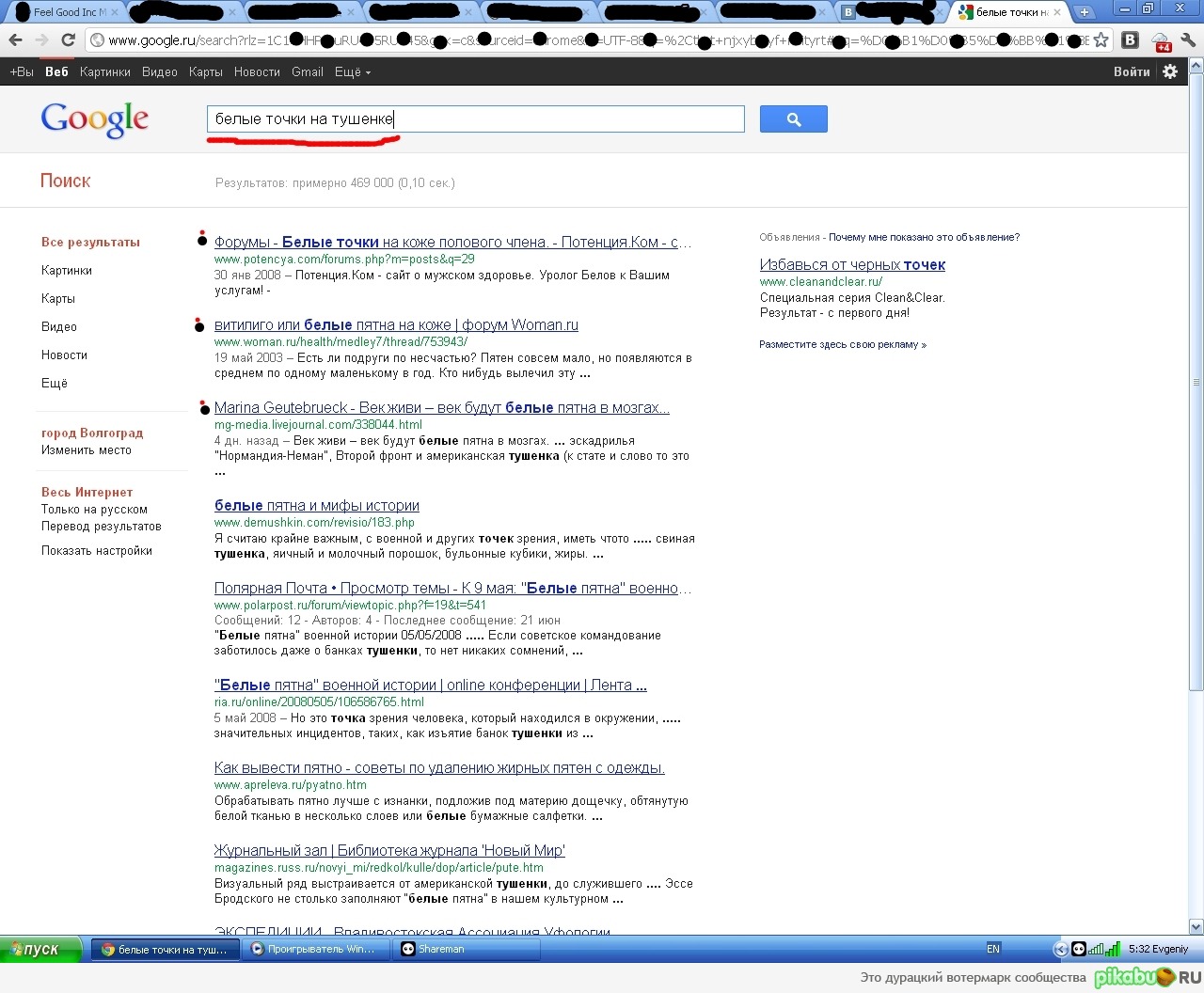
Task: Click the browser Back arrow
Action: (x=15, y=40)
